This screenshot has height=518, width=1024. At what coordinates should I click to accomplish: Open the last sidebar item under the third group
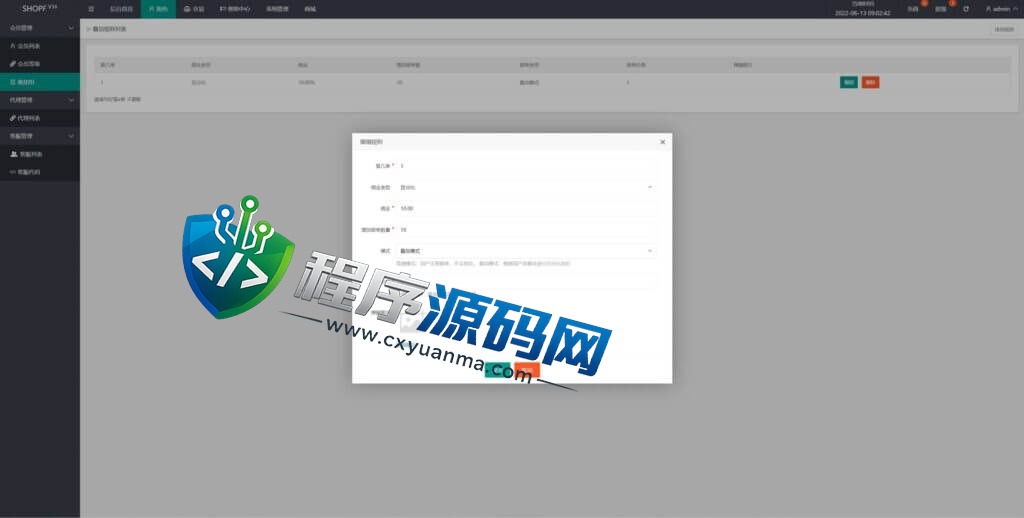(x=40, y=172)
